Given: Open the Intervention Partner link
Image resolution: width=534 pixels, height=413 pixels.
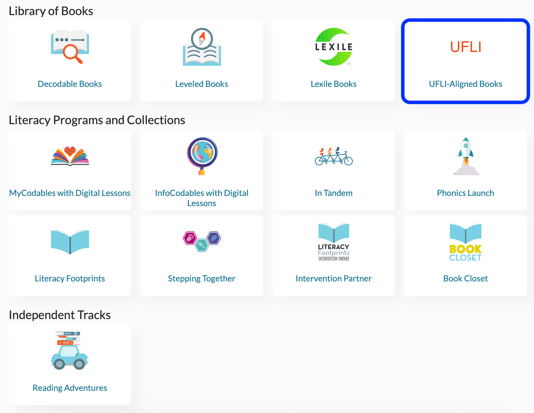Looking at the screenshot, I should coord(334,279).
